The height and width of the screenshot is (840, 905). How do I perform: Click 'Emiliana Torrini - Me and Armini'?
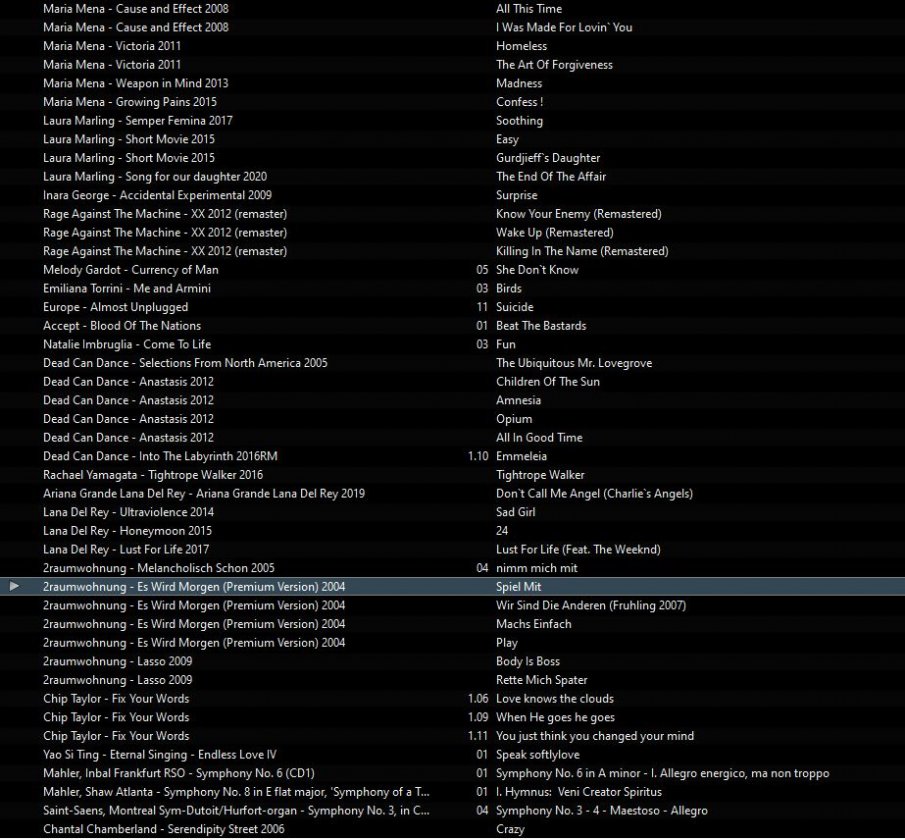[x=126, y=288]
